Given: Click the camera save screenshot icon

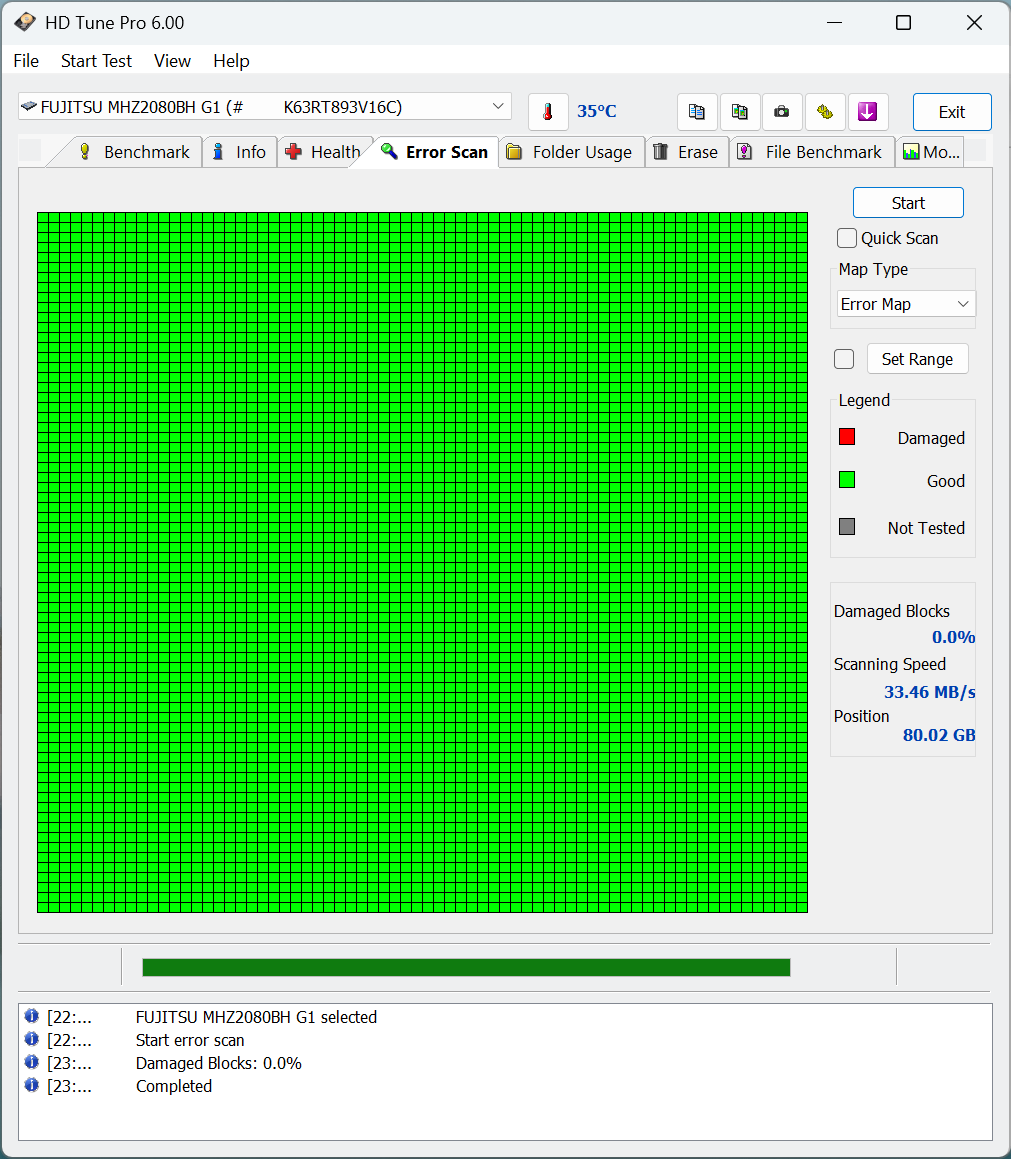Looking at the screenshot, I should 782,112.
